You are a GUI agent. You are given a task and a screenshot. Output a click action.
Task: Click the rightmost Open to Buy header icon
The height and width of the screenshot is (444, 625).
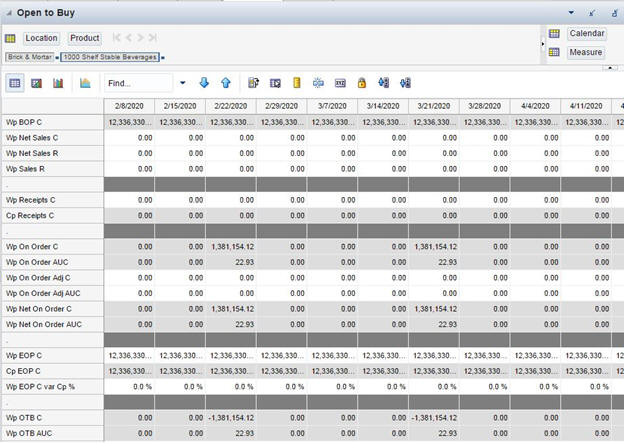(x=614, y=13)
